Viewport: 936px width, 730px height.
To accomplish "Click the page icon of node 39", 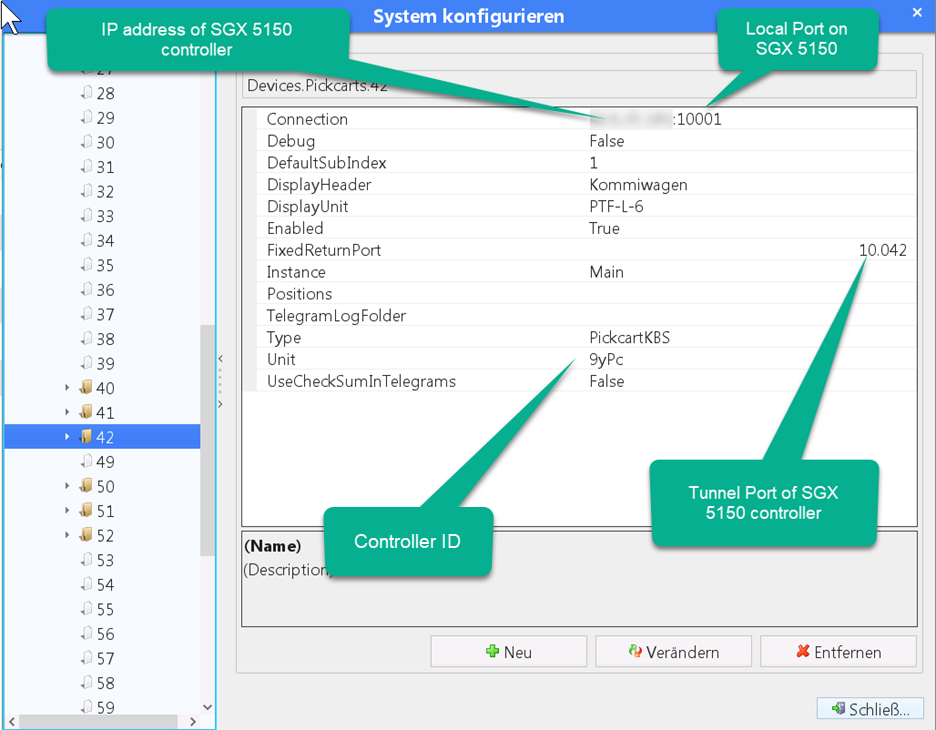I will [87, 363].
